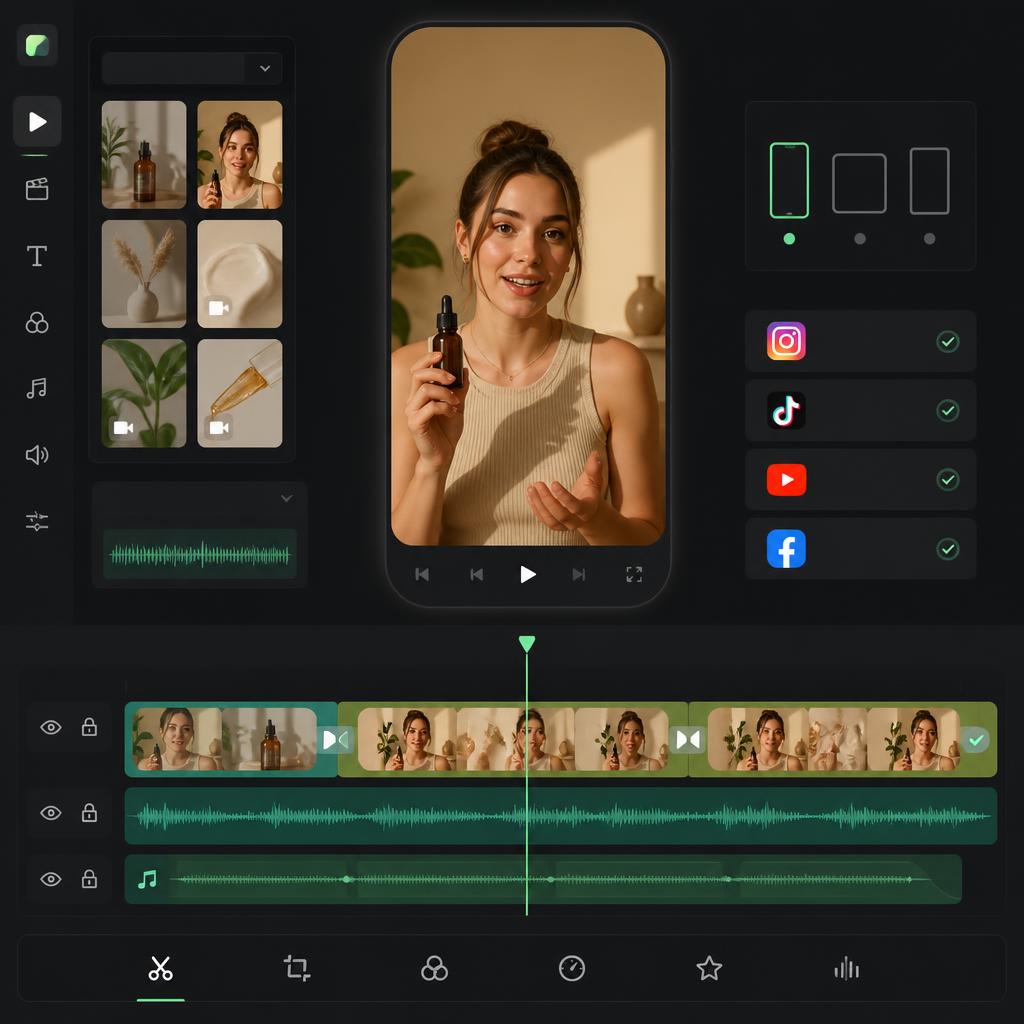Open the music notes sidebar icon

[x=37, y=388]
